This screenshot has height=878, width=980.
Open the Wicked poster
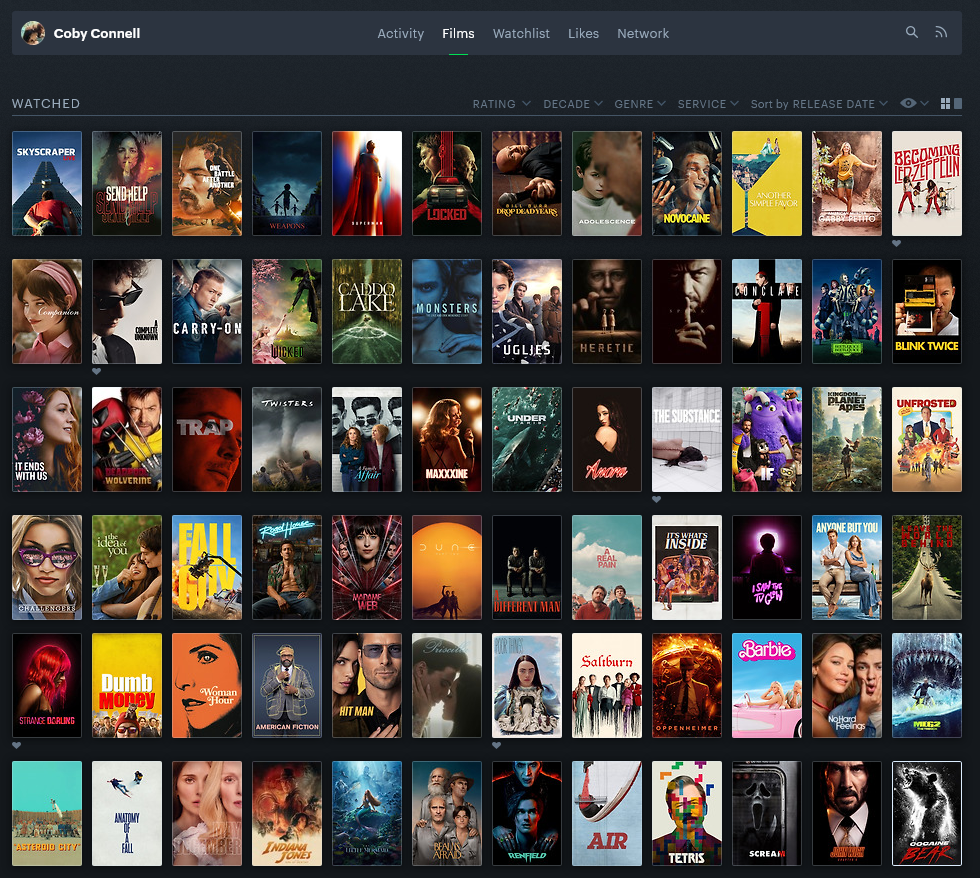click(287, 311)
